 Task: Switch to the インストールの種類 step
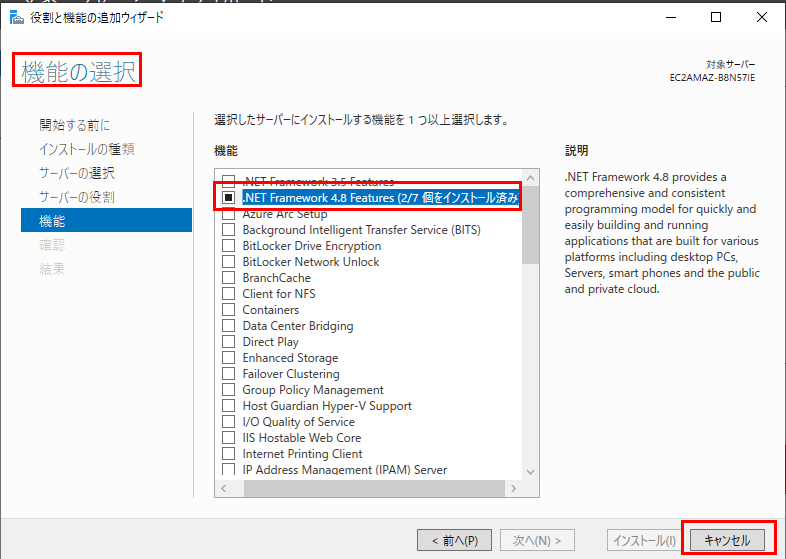(x=87, y=149)
